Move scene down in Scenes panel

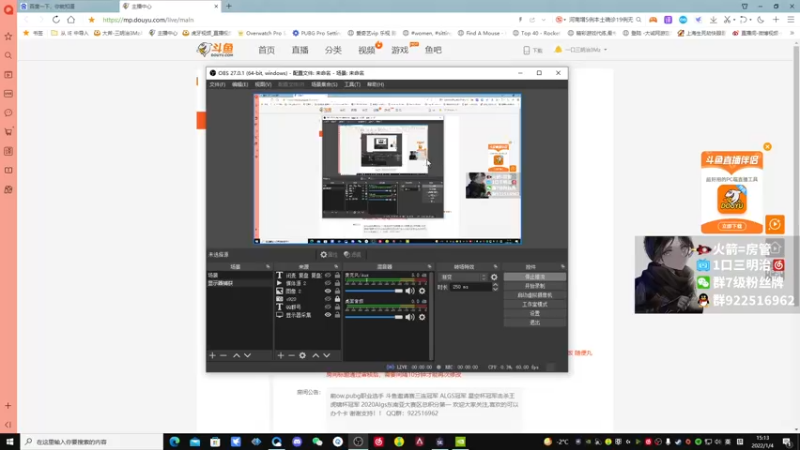[x=247, y=355]
